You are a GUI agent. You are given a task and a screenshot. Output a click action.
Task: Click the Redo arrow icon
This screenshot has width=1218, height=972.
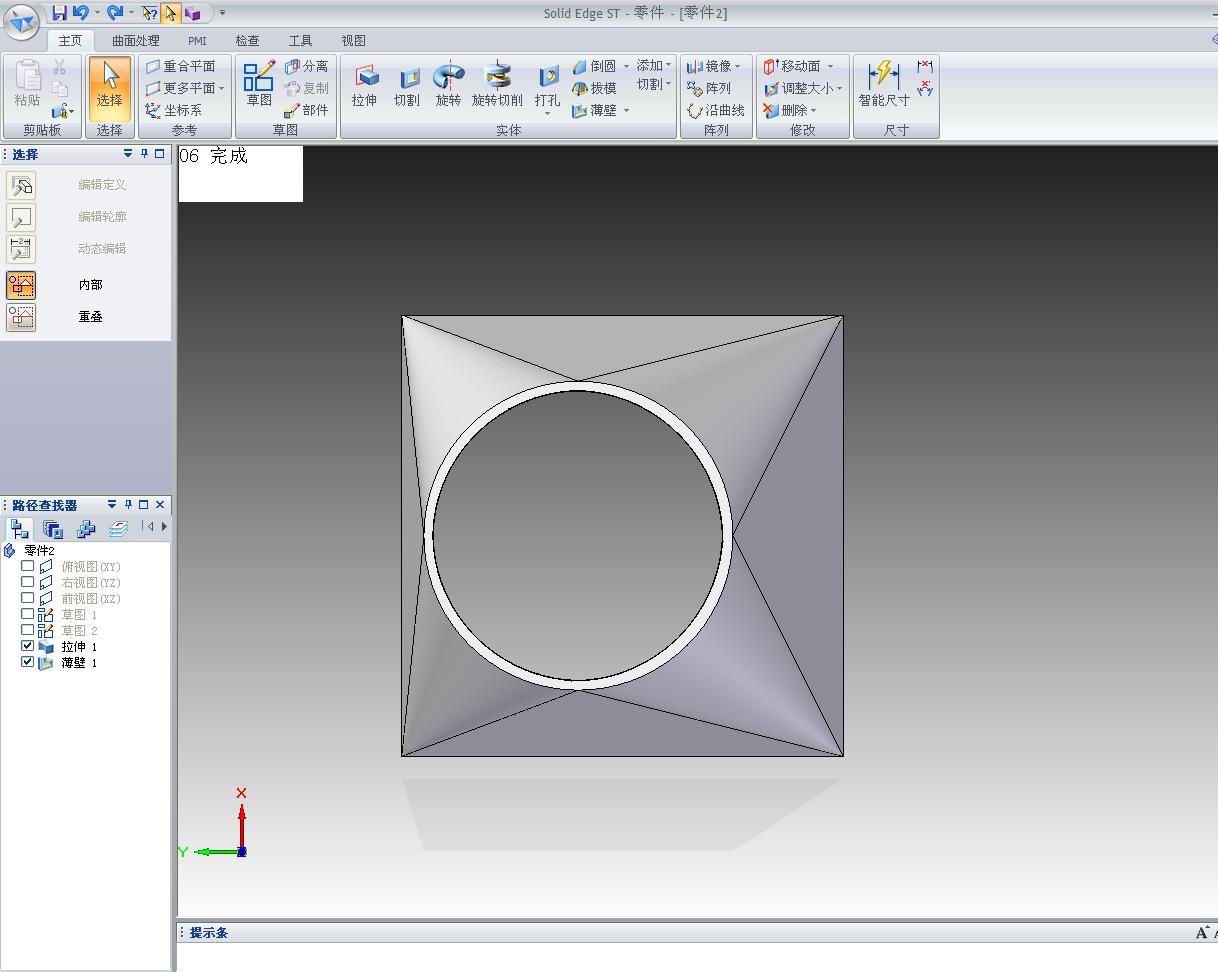[115, 13]
